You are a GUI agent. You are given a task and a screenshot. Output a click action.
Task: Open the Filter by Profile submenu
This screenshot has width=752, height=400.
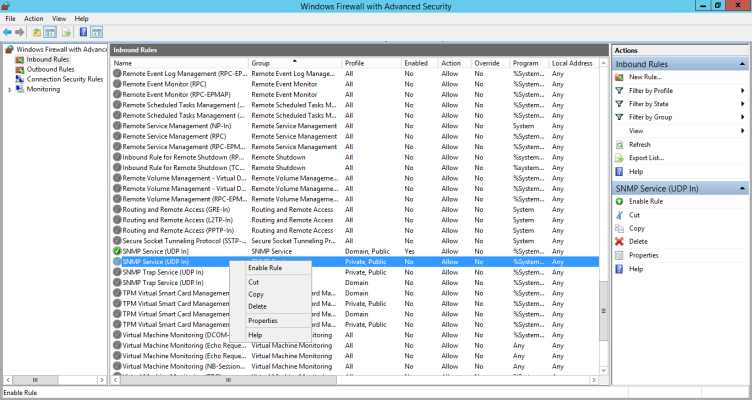(x=743, y=90)
